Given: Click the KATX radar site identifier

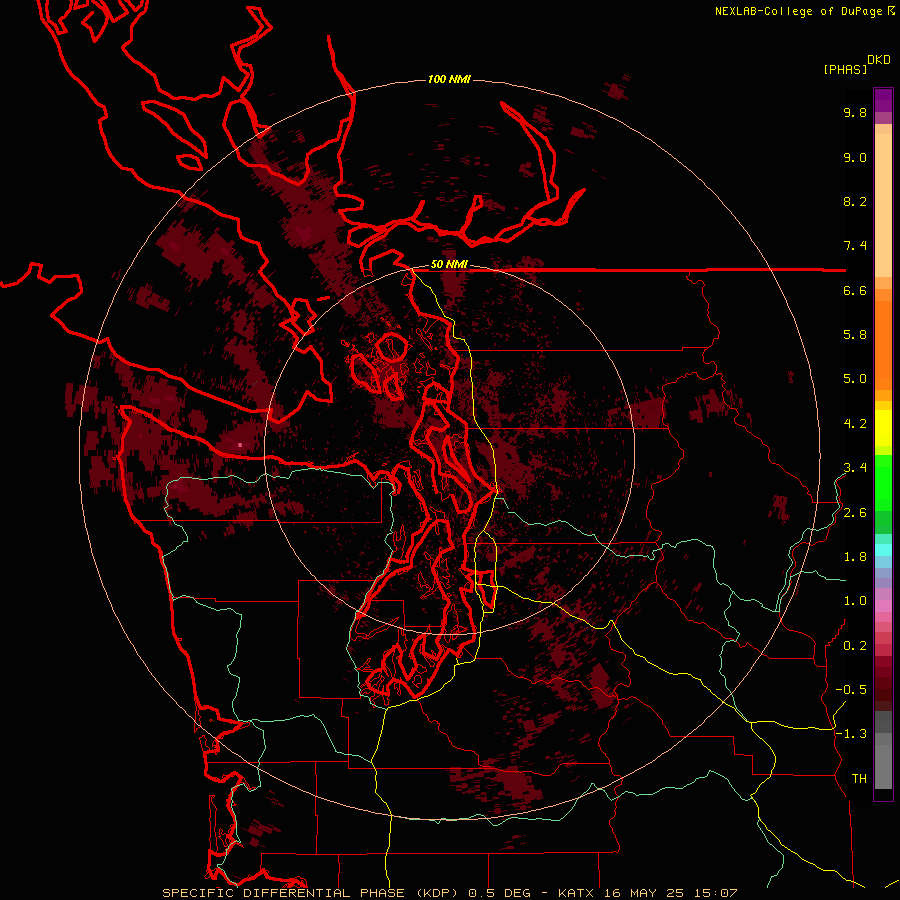Looking at the screenshot, I should coord(576,893).
